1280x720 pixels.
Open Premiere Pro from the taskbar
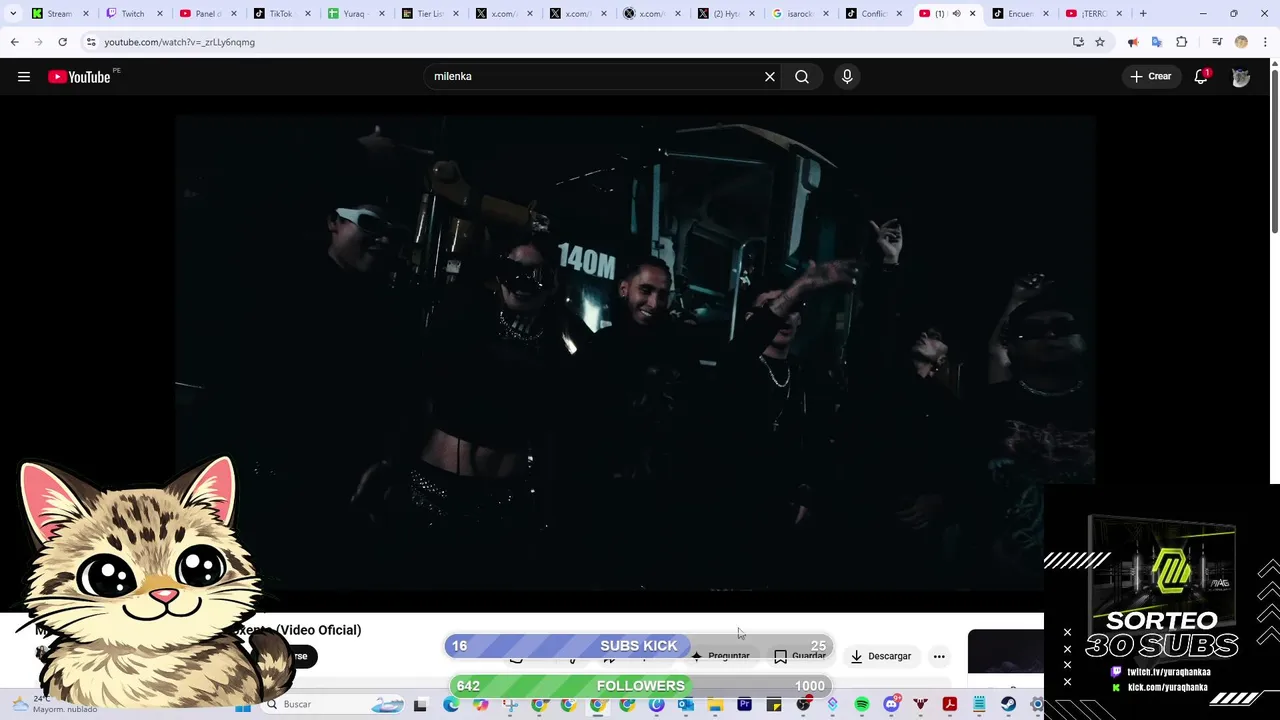tap(744, 705)
